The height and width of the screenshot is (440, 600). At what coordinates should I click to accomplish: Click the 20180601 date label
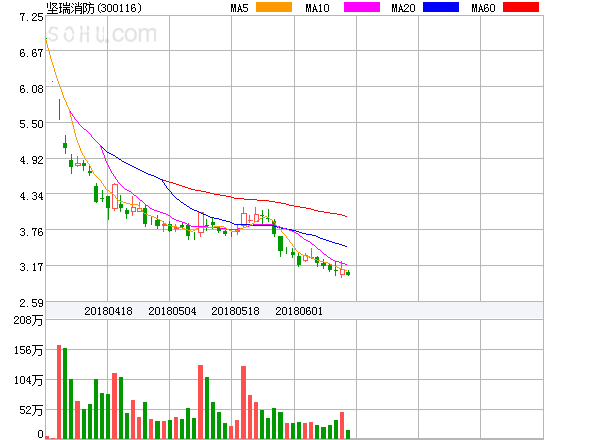pos(299,311)
